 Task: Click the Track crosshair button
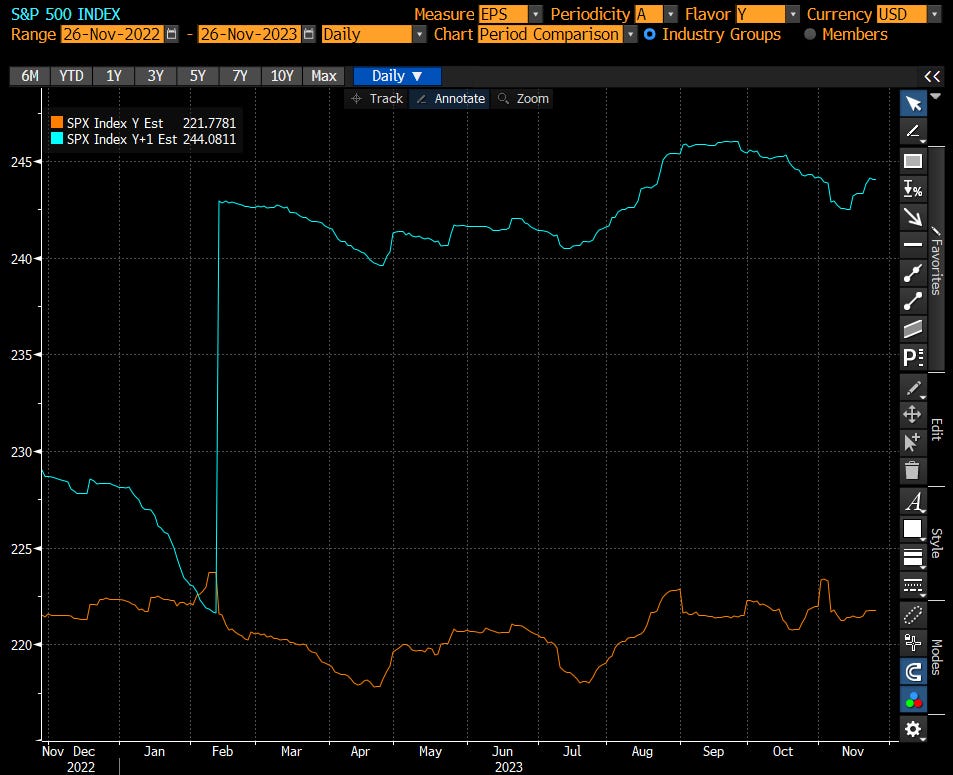[377, 98]
